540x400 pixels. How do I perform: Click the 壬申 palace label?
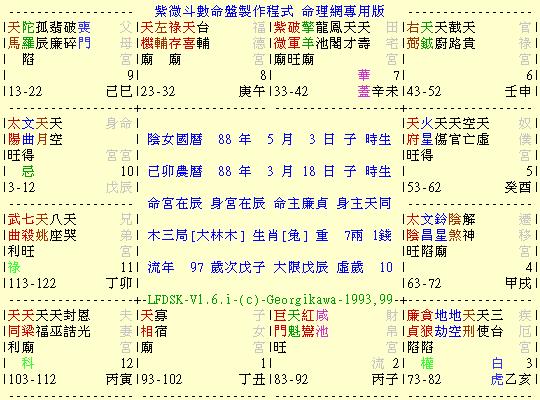(518, 91)
